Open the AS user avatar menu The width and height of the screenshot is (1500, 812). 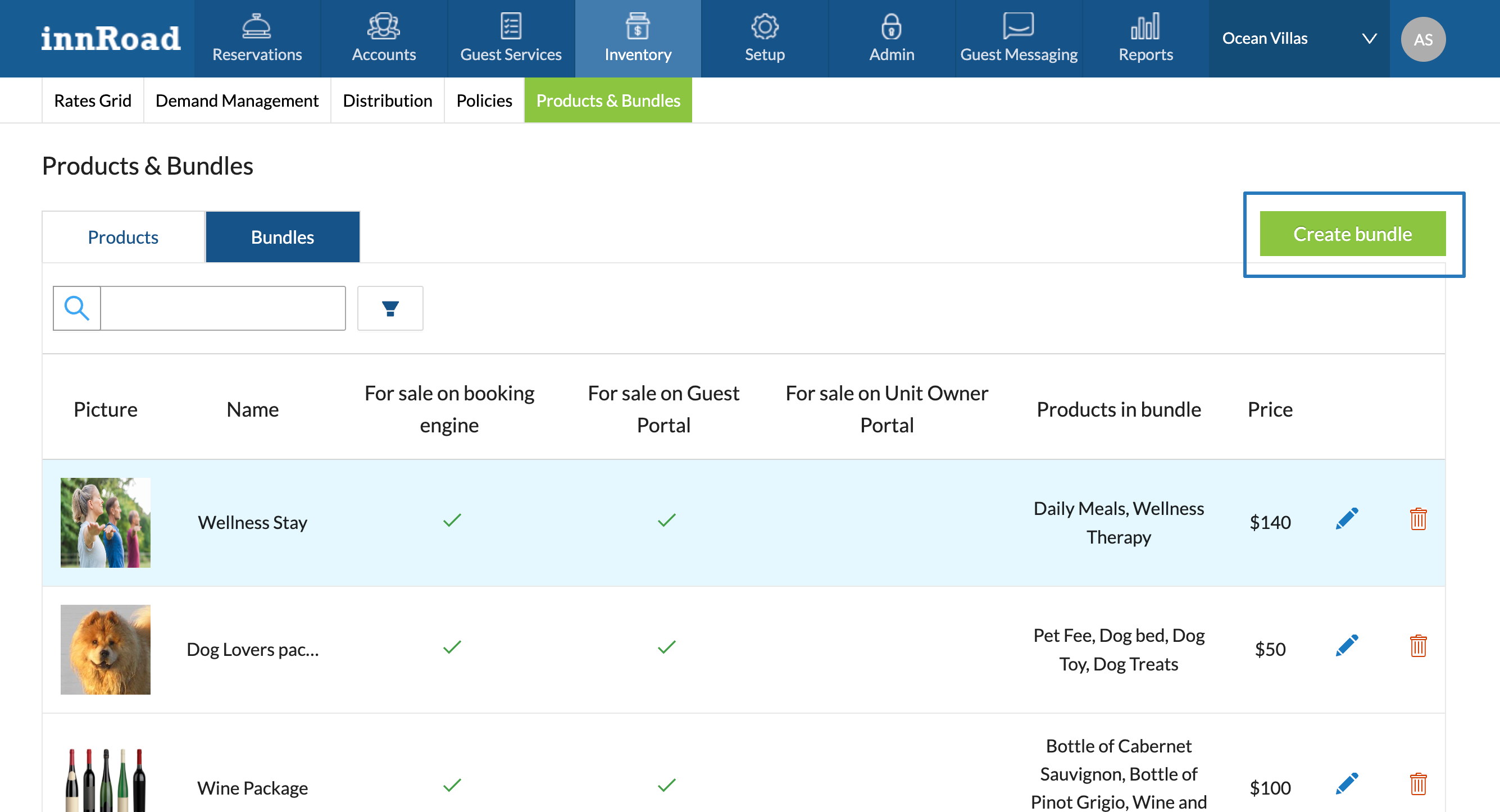tap(1422, 39)
